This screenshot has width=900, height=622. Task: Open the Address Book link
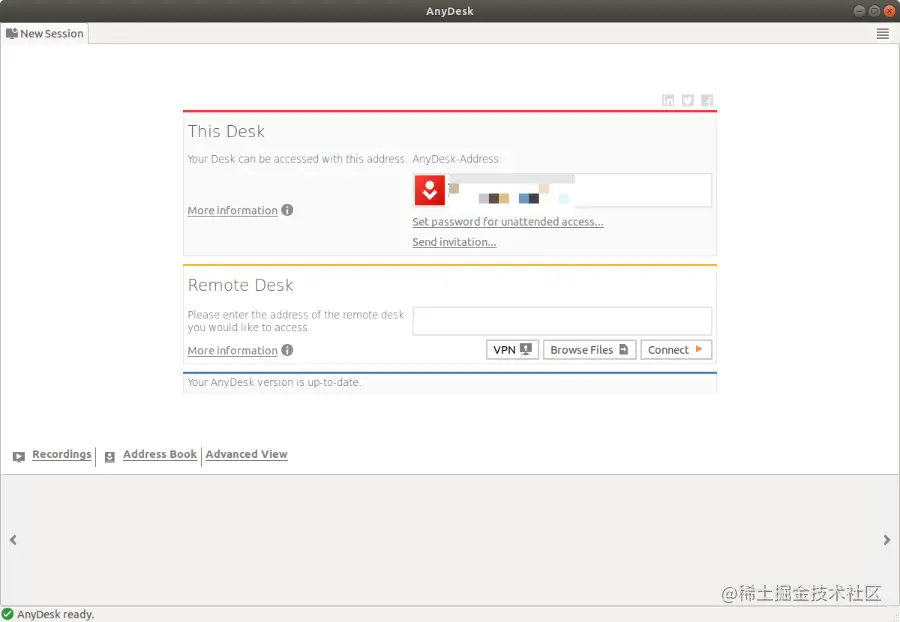pos(160,454)
